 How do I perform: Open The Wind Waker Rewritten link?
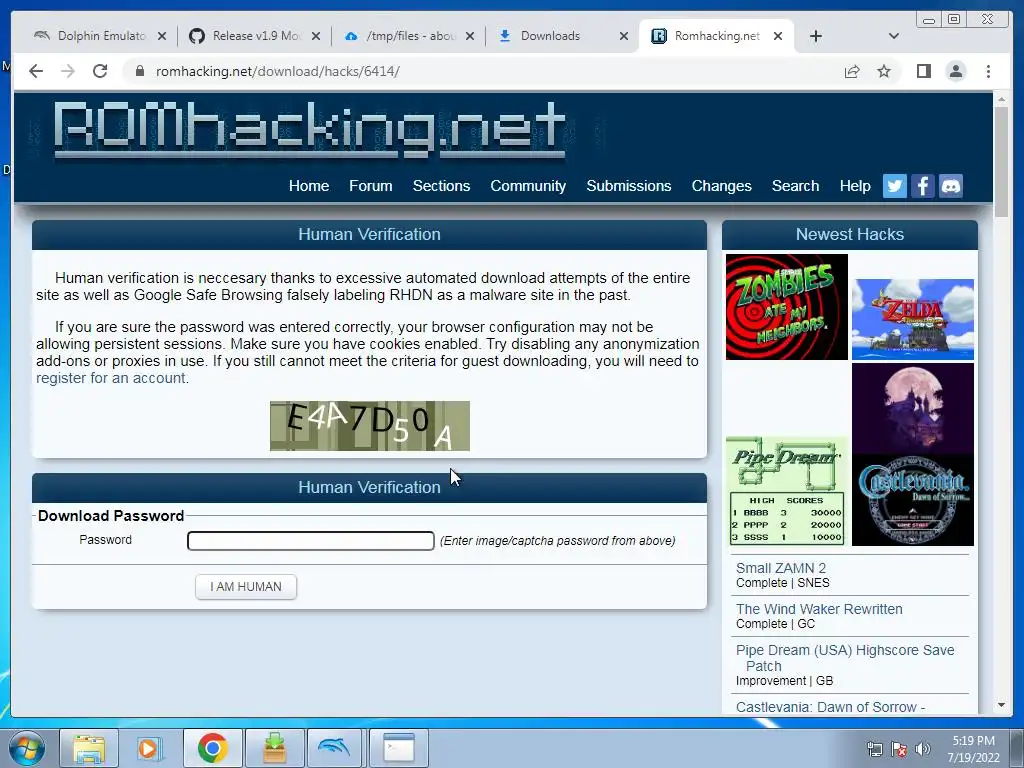(820, 609)
